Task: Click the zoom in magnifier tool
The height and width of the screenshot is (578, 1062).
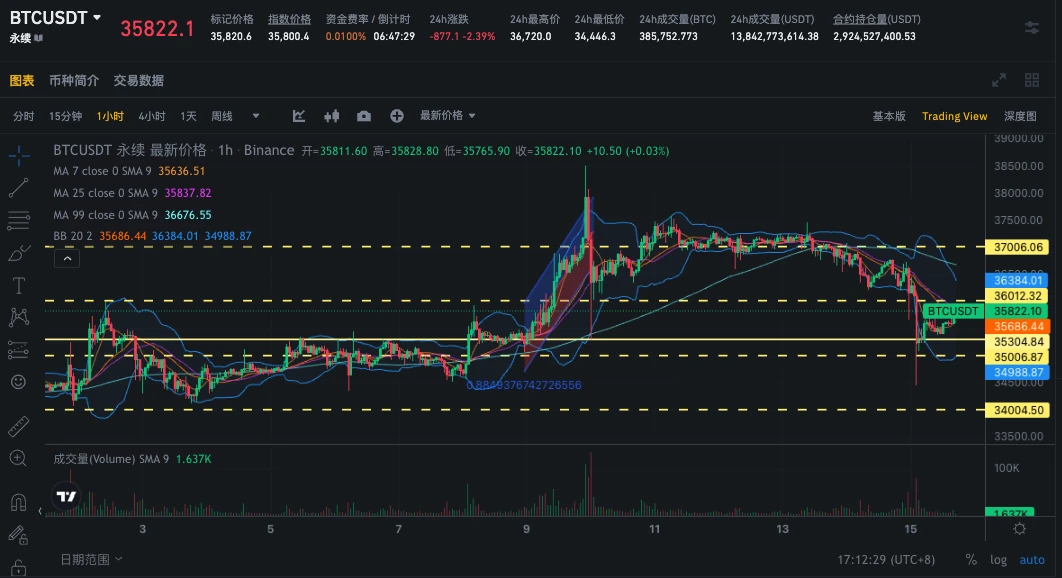Action: [18, 458]
